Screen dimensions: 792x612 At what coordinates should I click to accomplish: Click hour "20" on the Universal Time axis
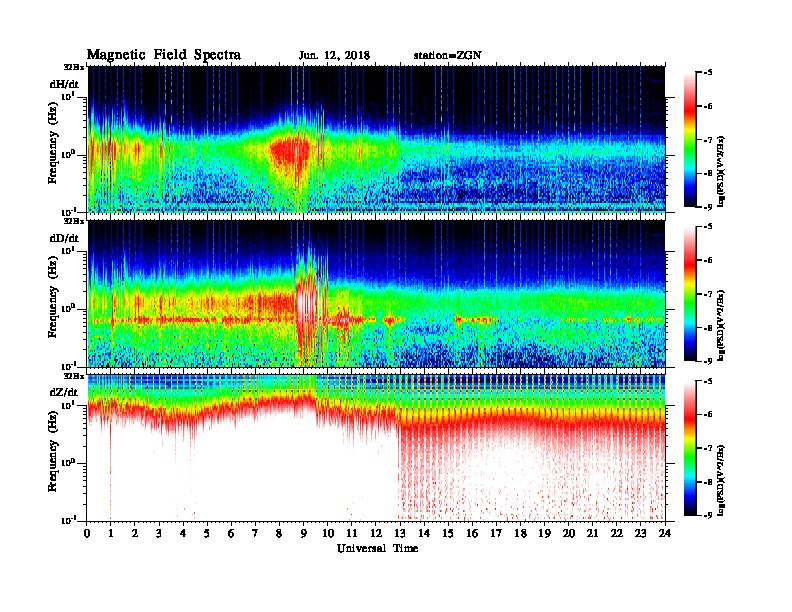(569, 533)
